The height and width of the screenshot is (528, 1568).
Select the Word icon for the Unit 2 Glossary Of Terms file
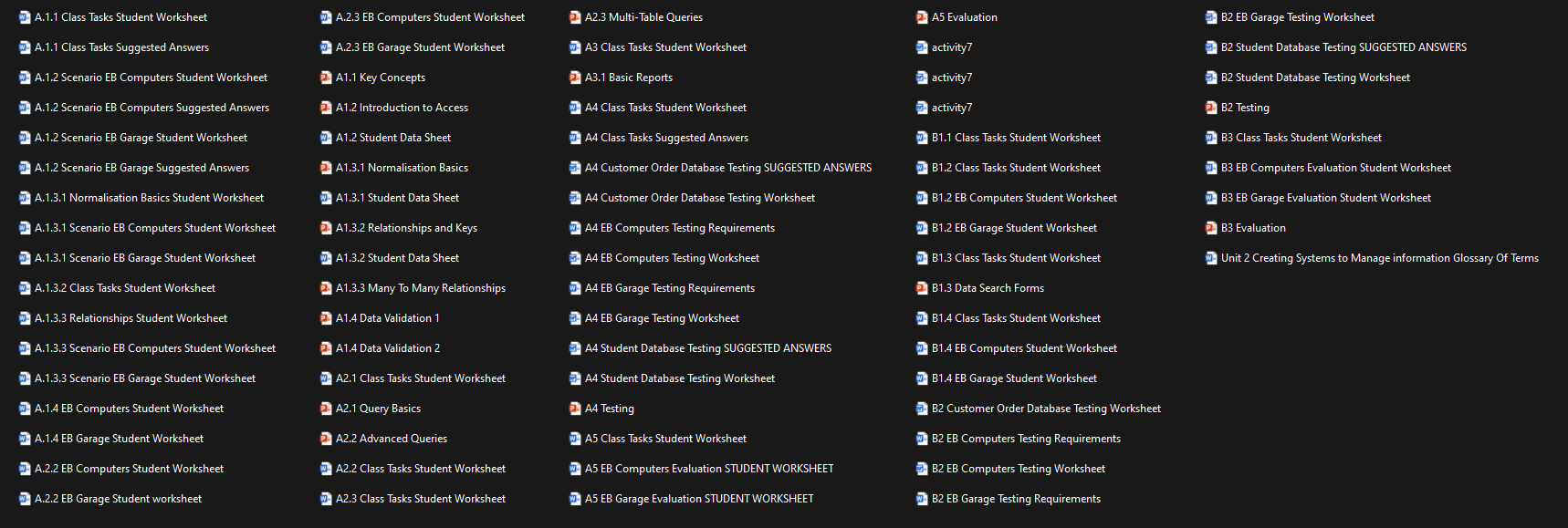click(x=1211, y=258)
